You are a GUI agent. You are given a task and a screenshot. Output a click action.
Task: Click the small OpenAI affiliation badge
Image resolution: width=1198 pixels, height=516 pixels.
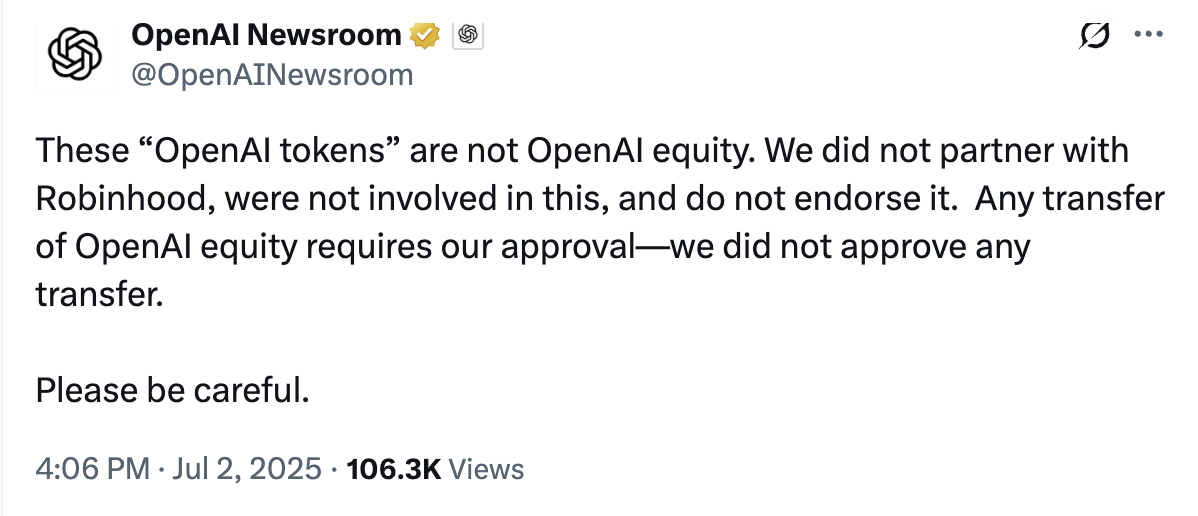pos(467,36)
